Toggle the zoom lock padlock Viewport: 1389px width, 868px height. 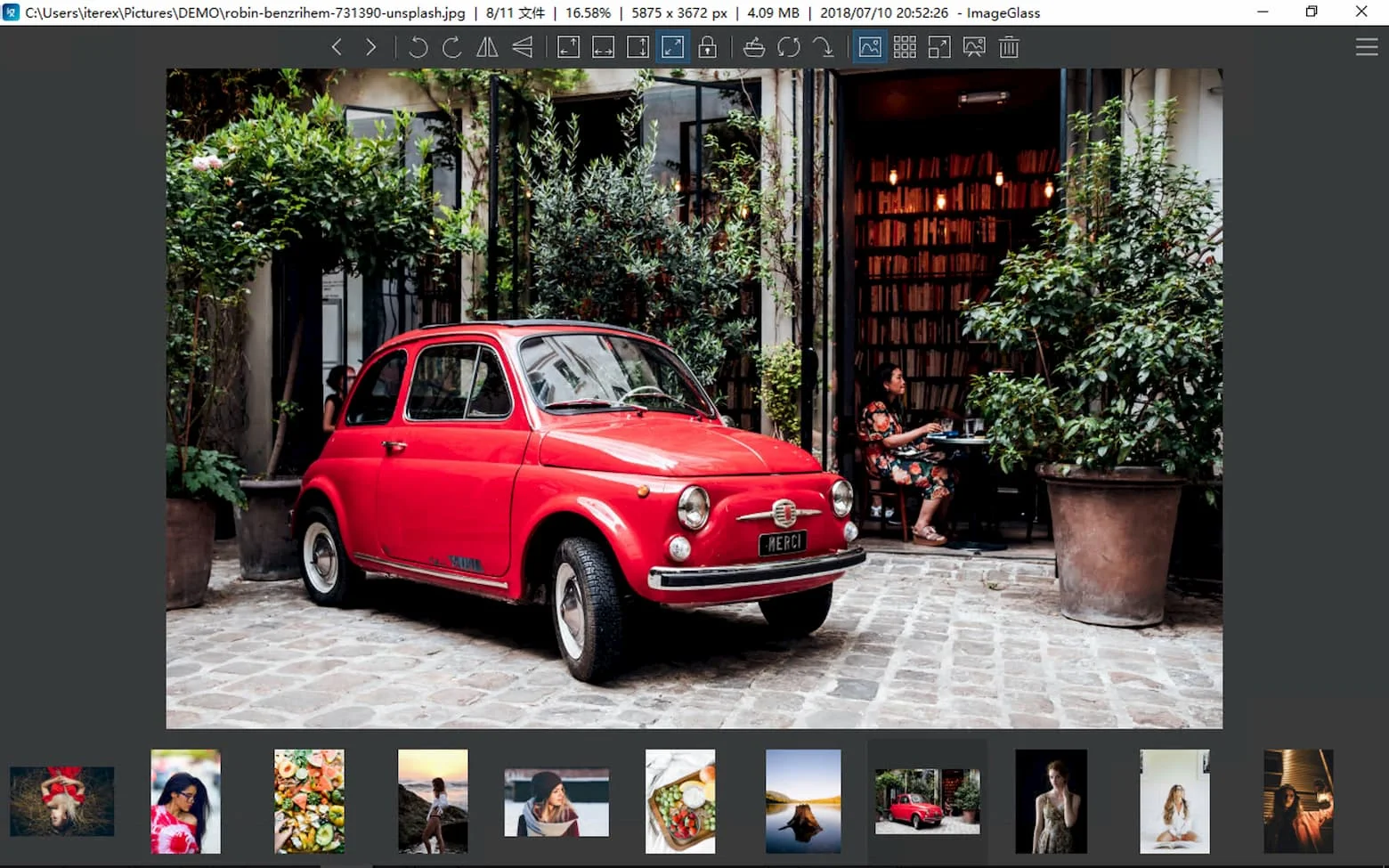(708, 47)
